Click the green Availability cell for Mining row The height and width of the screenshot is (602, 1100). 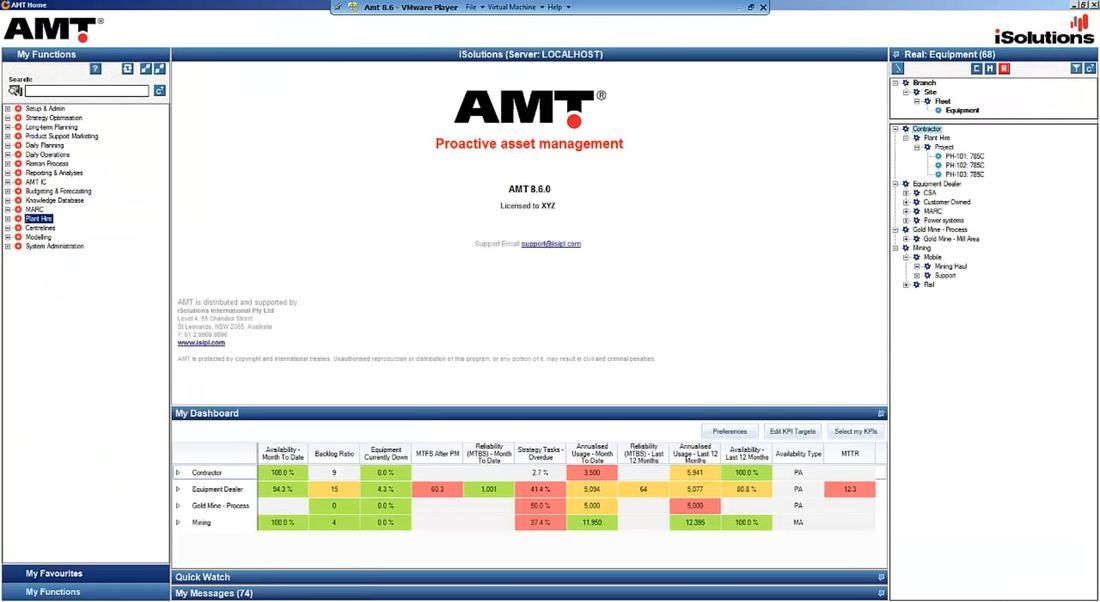[x=282, y=522]
